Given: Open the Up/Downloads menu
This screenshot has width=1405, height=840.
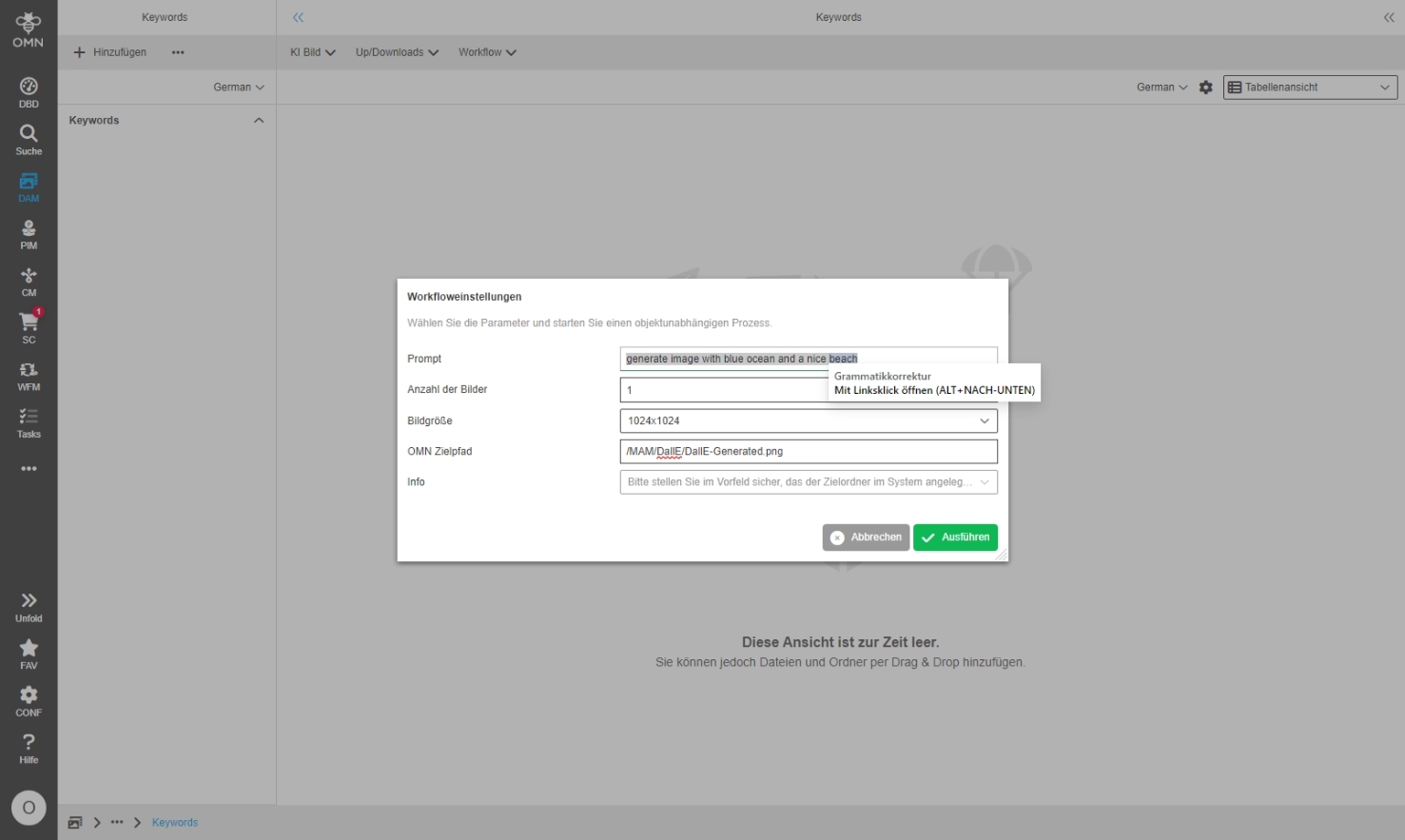Looking at the screenshot, I should coord(397,52).
